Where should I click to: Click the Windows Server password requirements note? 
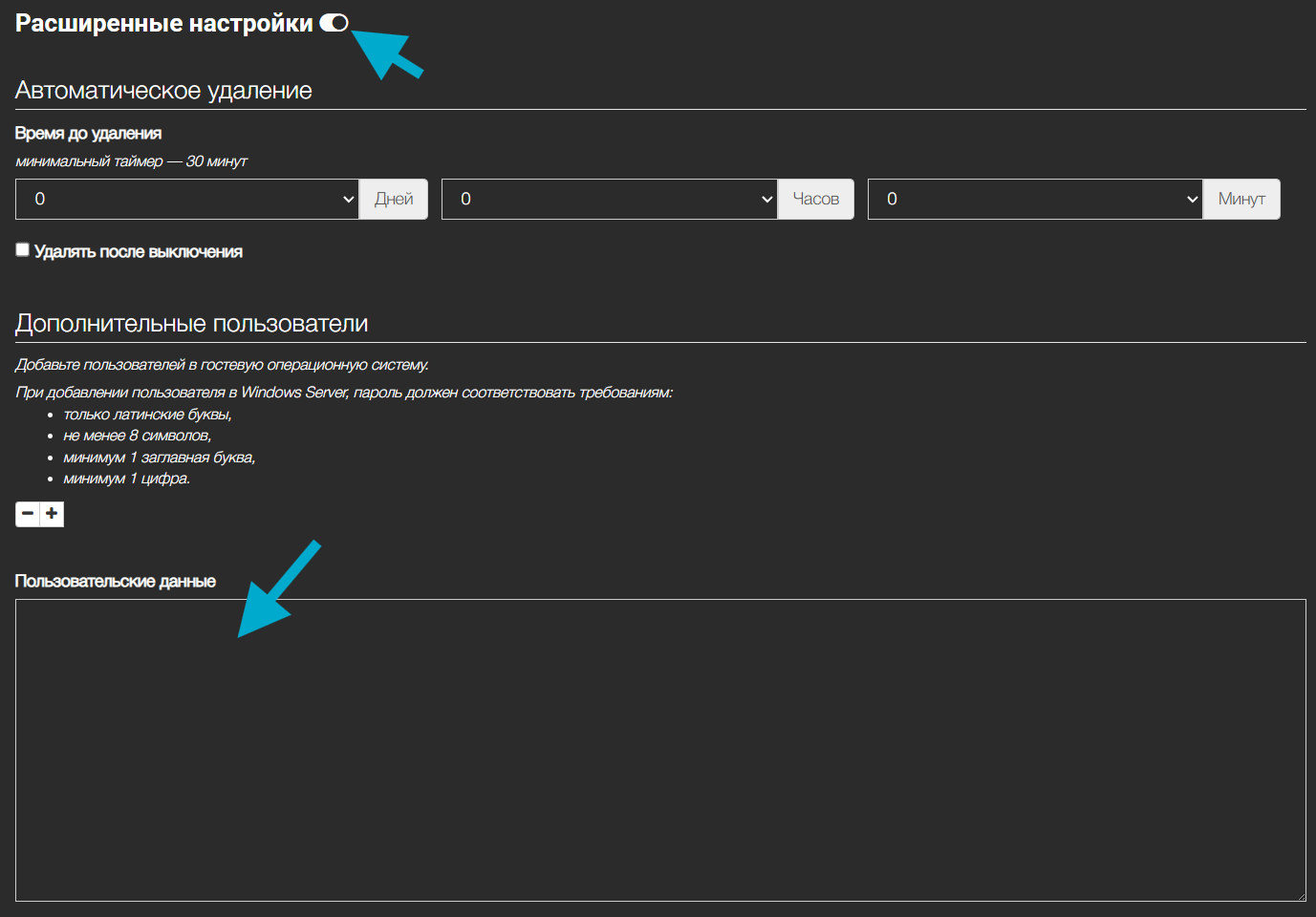click(x=344, y=393)
